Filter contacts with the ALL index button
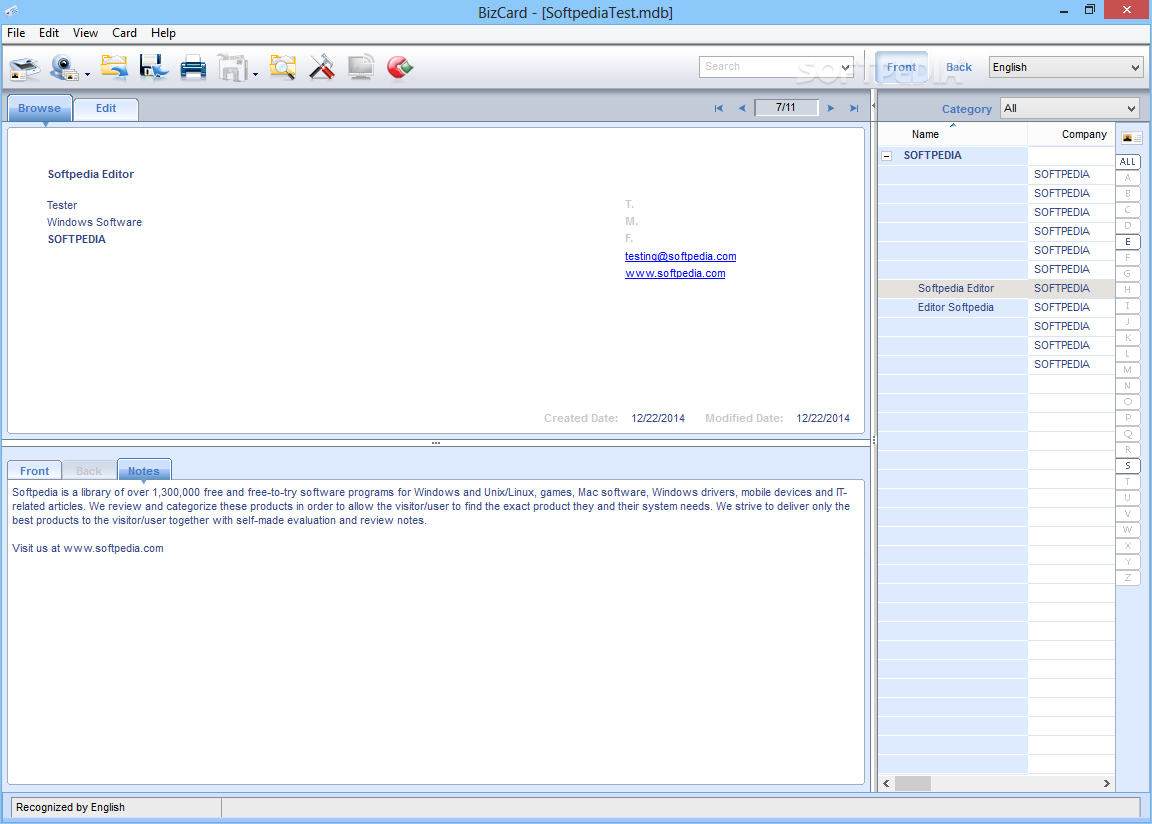Image resolution: width=1152 pixels, height=824 pixels. pyautogui.click(x=1128, y=162)
